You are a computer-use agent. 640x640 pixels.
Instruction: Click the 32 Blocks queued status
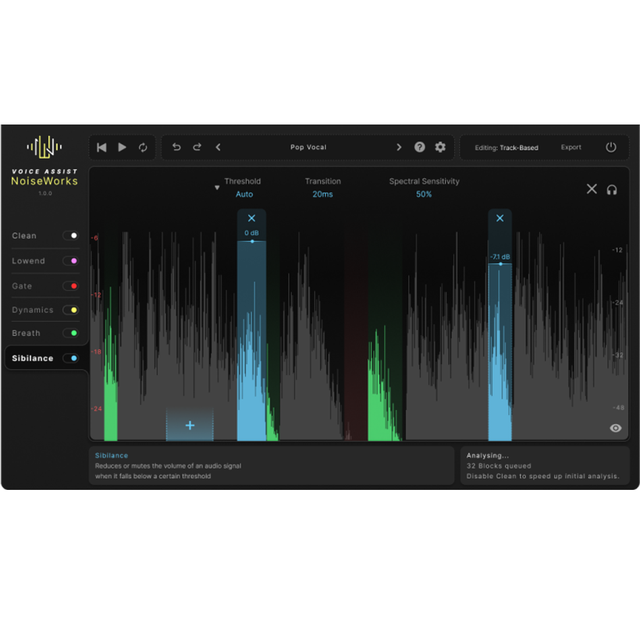[x=499, y=466]
